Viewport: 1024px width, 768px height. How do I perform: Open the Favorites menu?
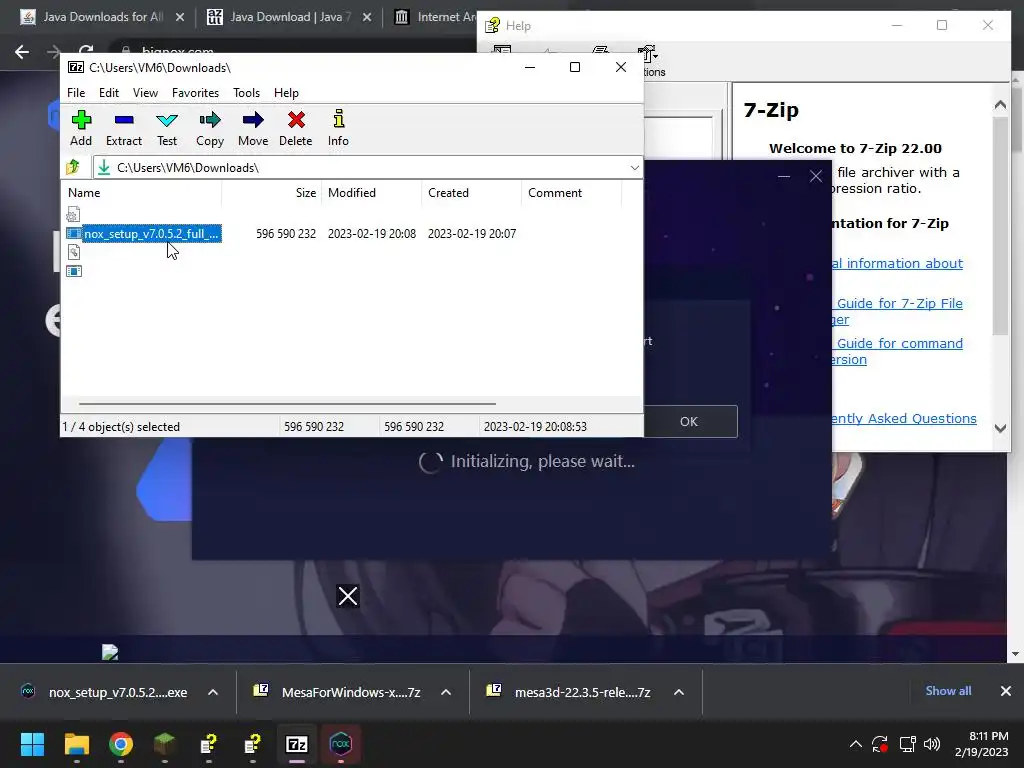click(195, 93)
